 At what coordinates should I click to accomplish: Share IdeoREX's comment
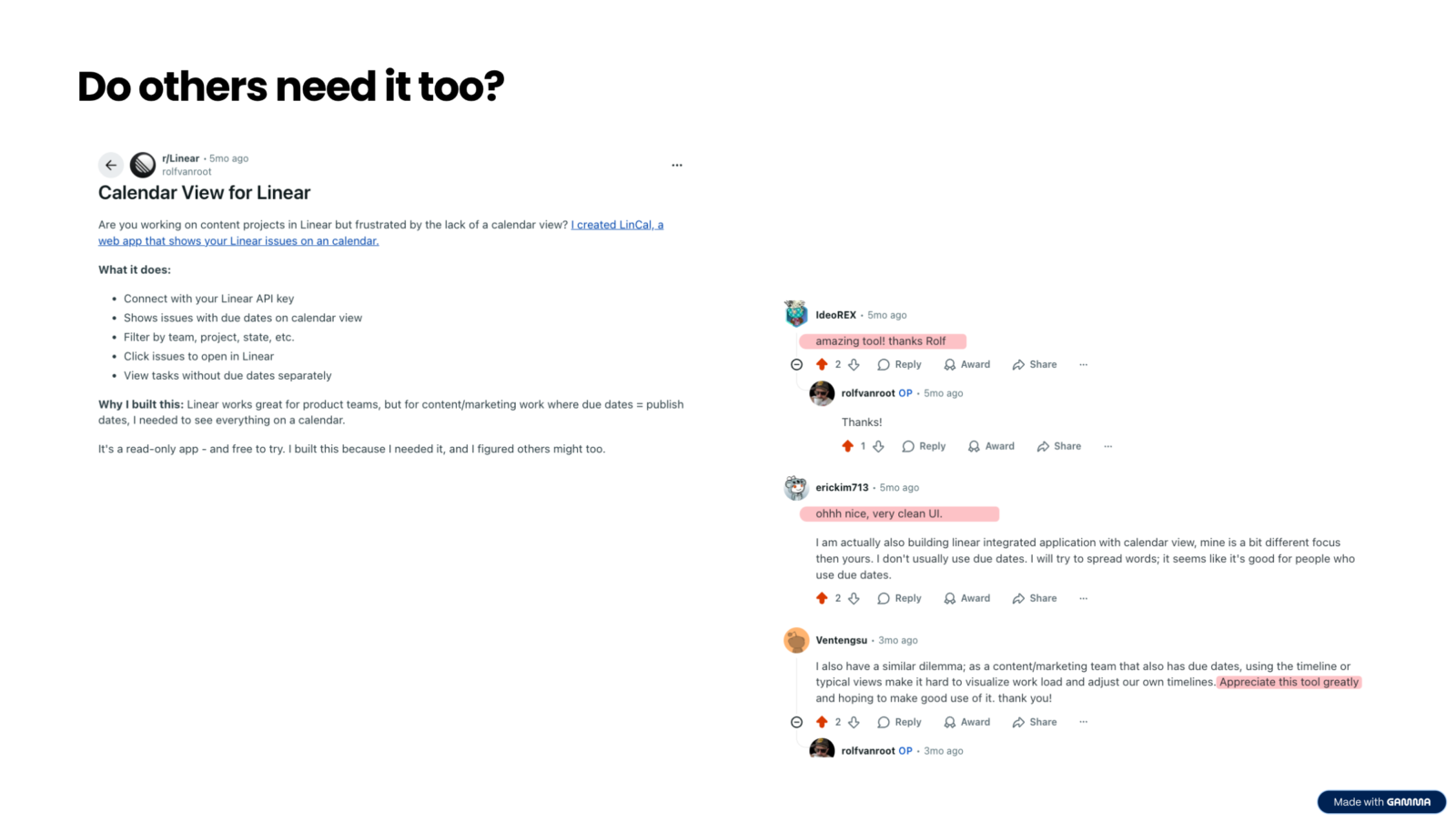point(1035,364)
